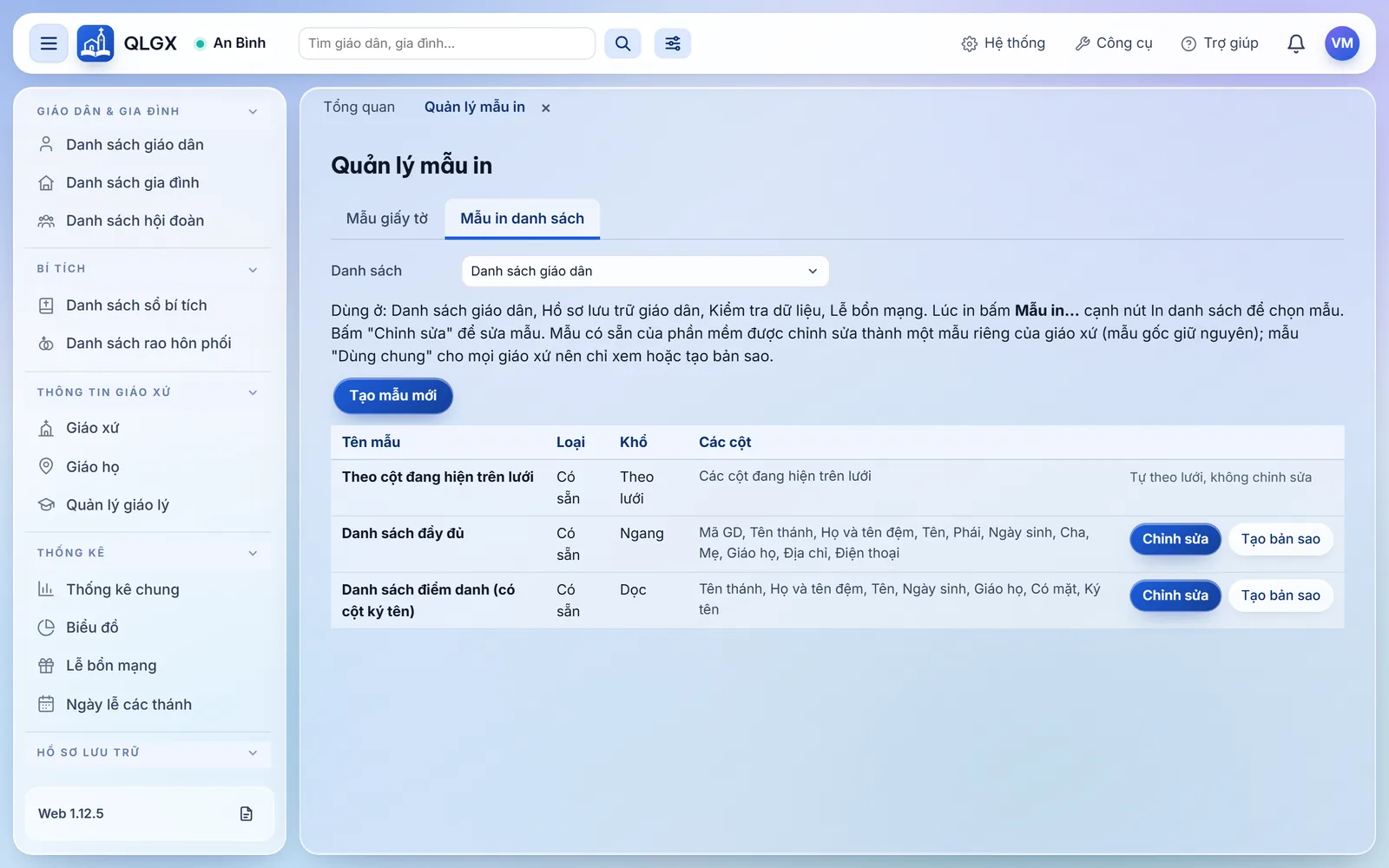Open the advanced search filter sliders icon
This screenshot has width=1389, height=868.
point(673,43)
